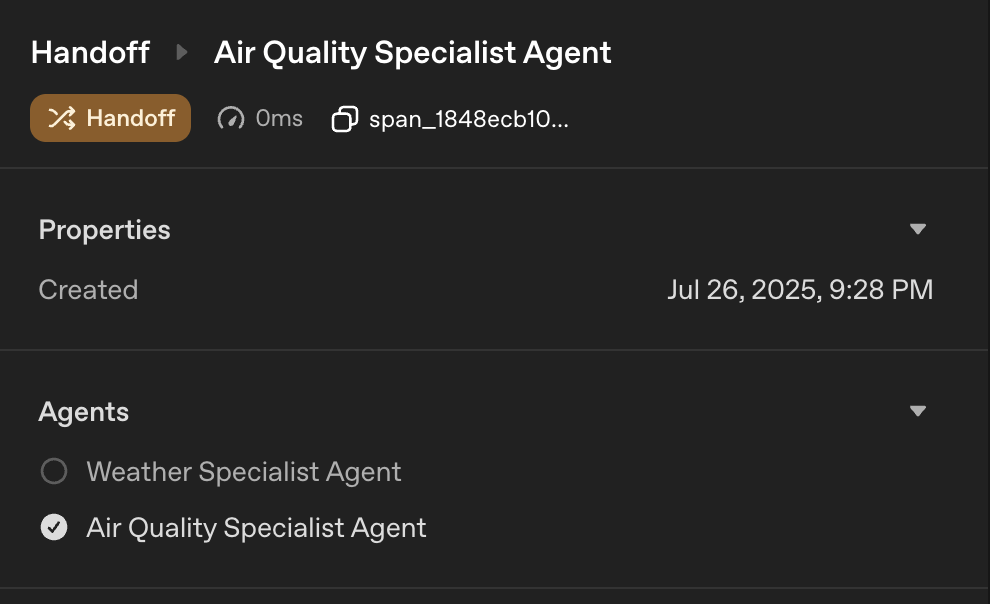Toggle the Air Quality Specialist Agent checkmark
This screenshot has height=604, width=990.
coord(54,527)
